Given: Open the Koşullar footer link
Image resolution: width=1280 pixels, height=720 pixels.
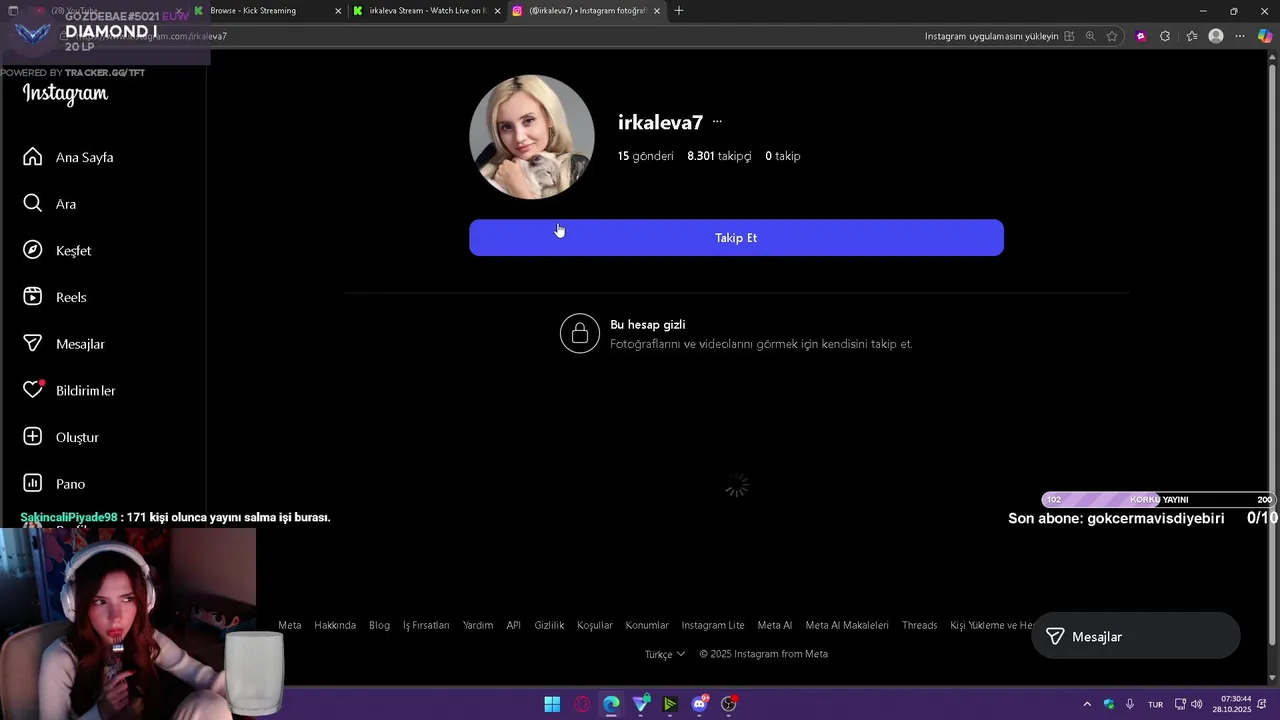Looking at the screenshot, I should [x=595, y=625].
